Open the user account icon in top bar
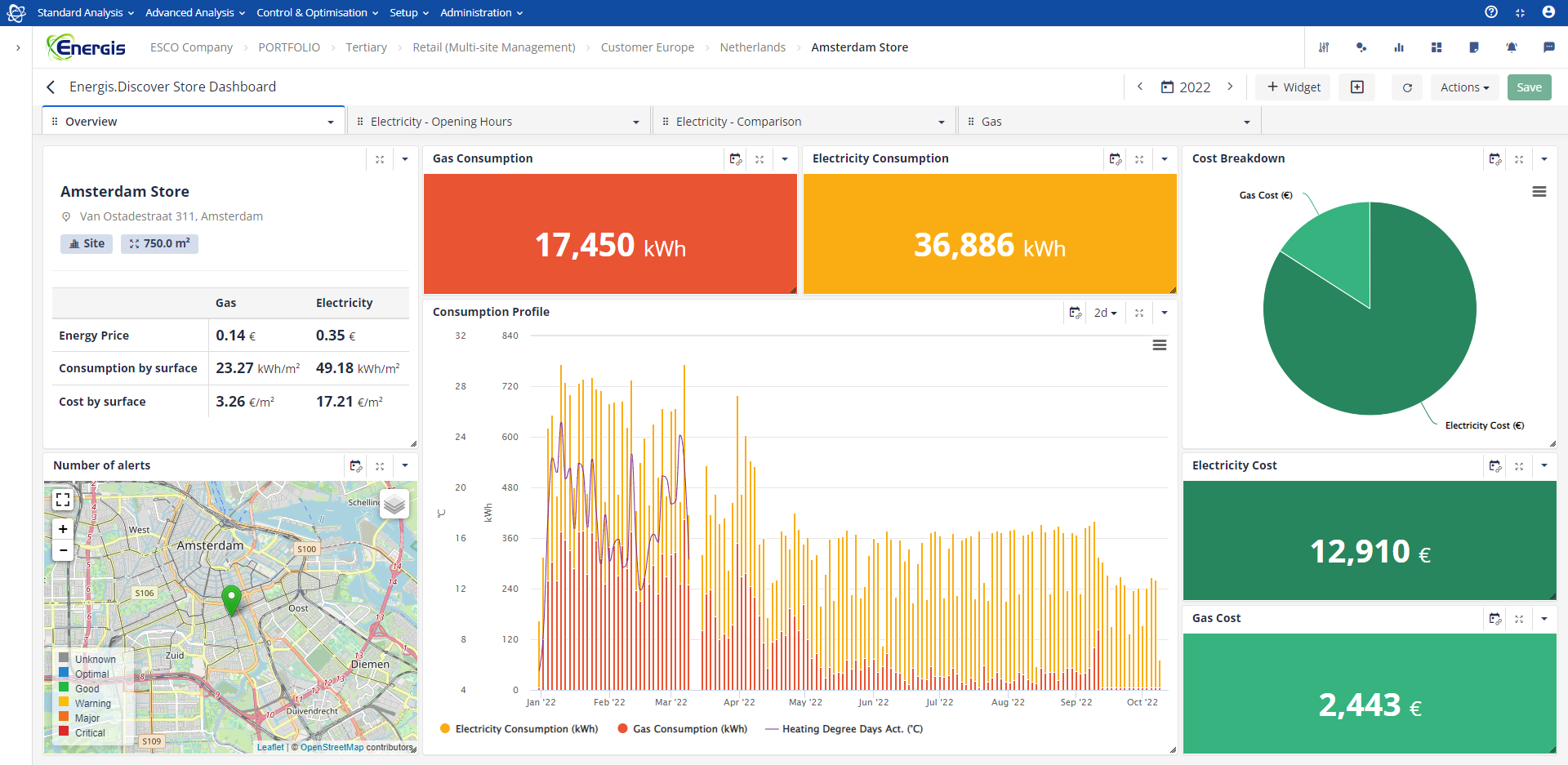1568x765 pixels. pos(1548,12)
